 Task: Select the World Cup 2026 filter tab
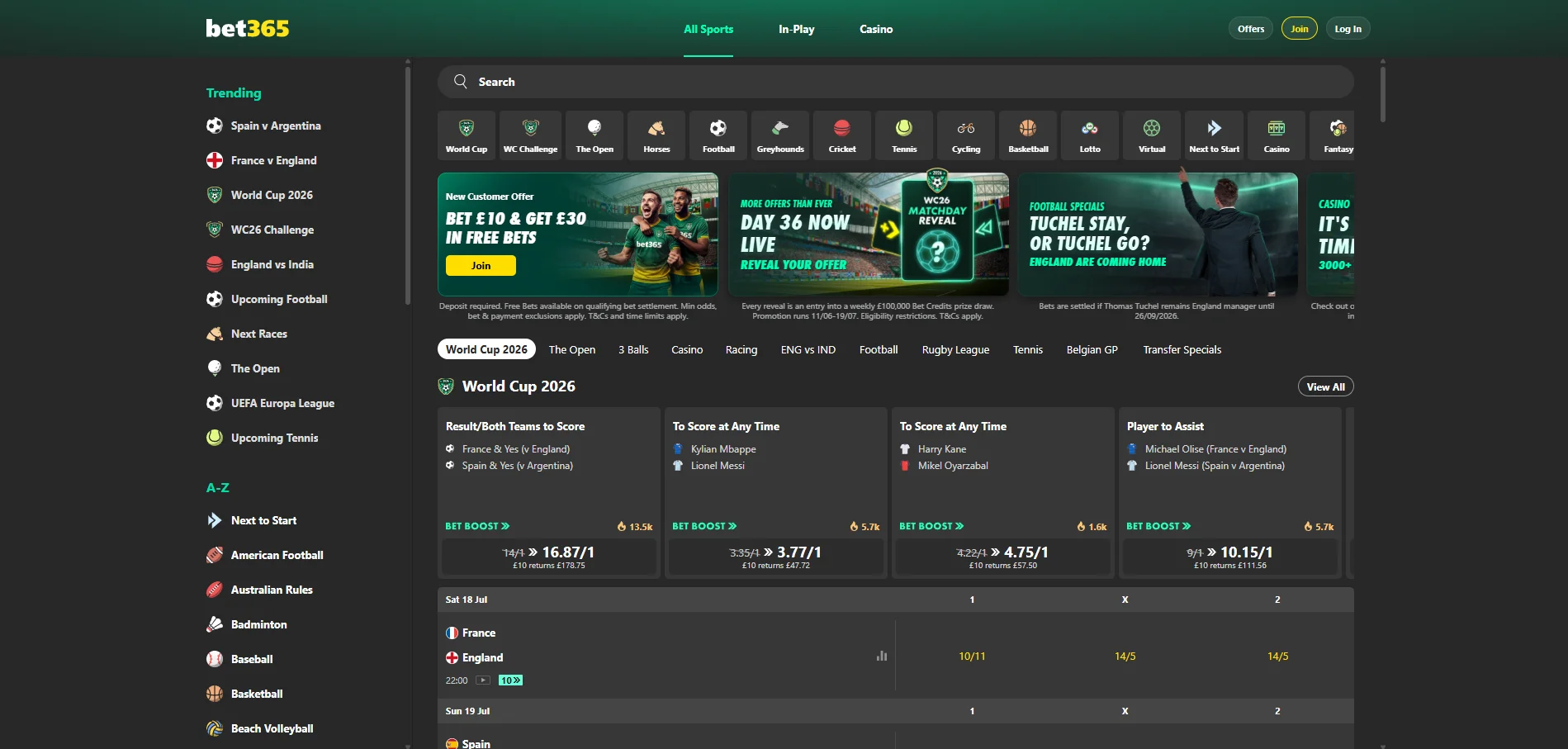(x=486, y=349)
